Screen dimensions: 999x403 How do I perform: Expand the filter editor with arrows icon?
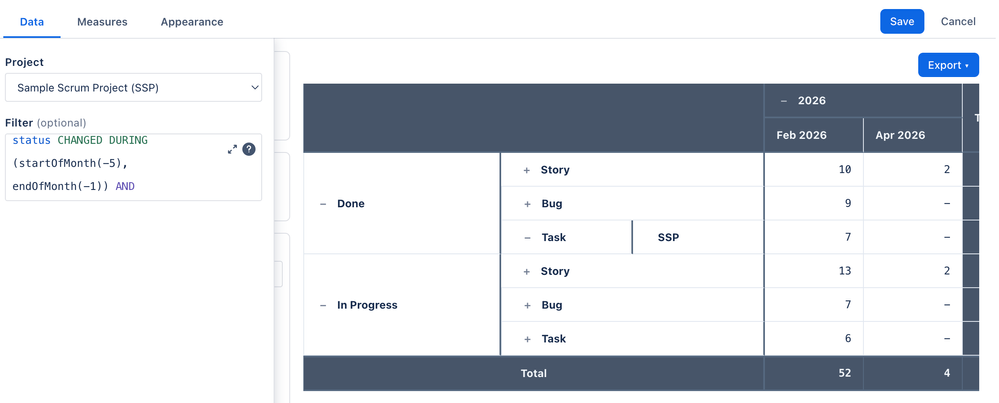(232, 149)
